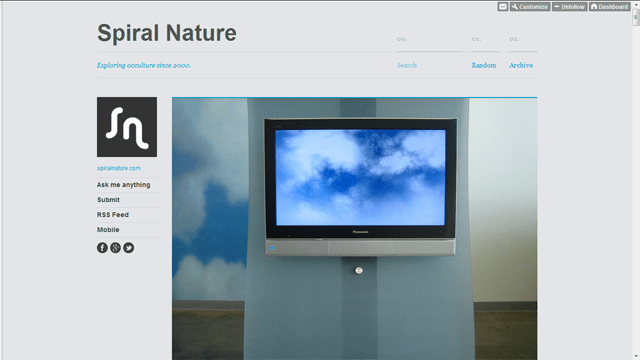Open Ask me anything
Viewport: 640px width, 360px height.
coord(123,185)
